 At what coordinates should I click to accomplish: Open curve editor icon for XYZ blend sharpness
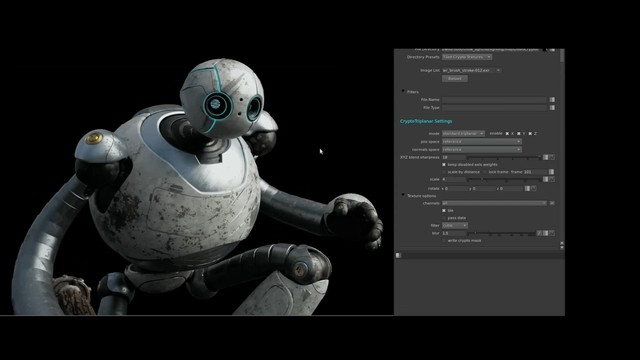(552, 157)
